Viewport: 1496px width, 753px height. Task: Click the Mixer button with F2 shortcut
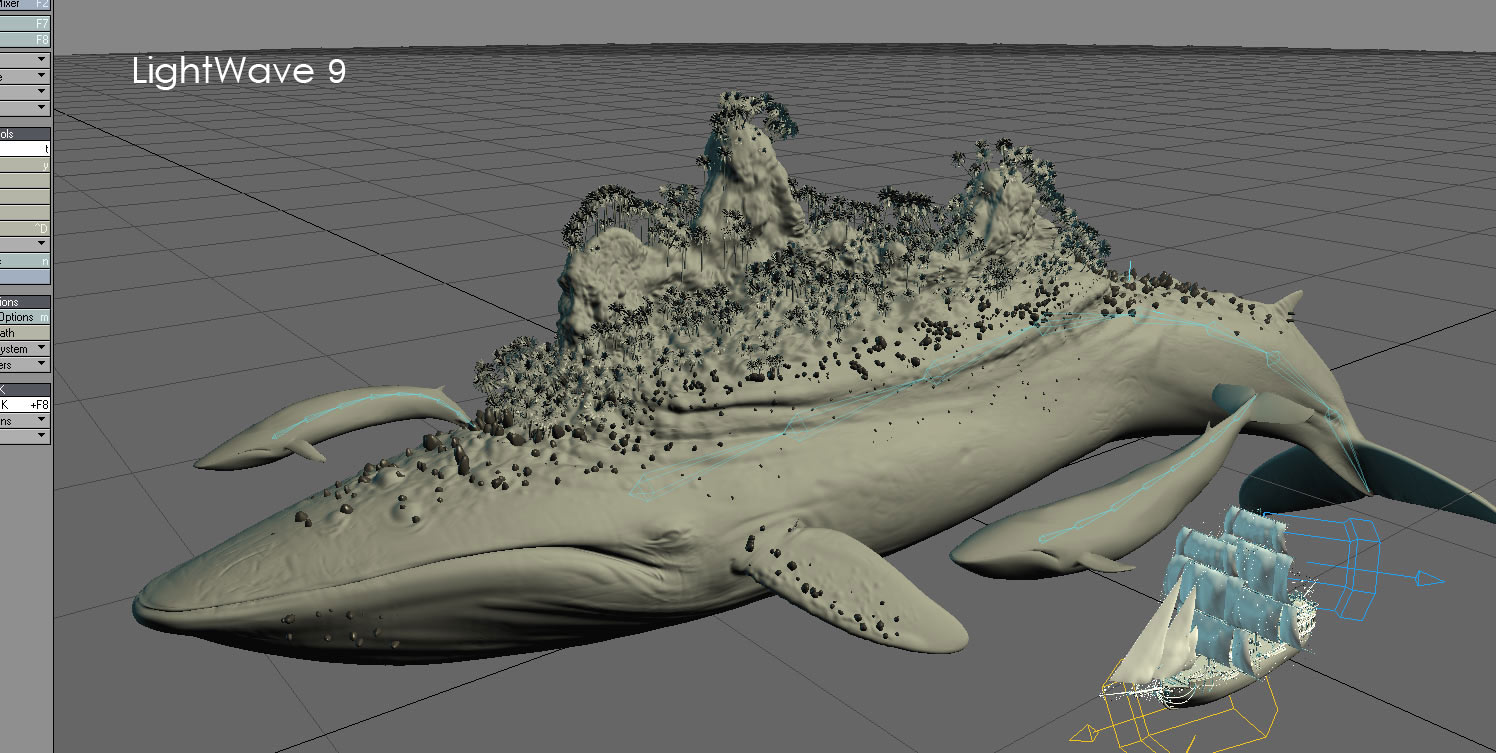(x=25, y=4)
